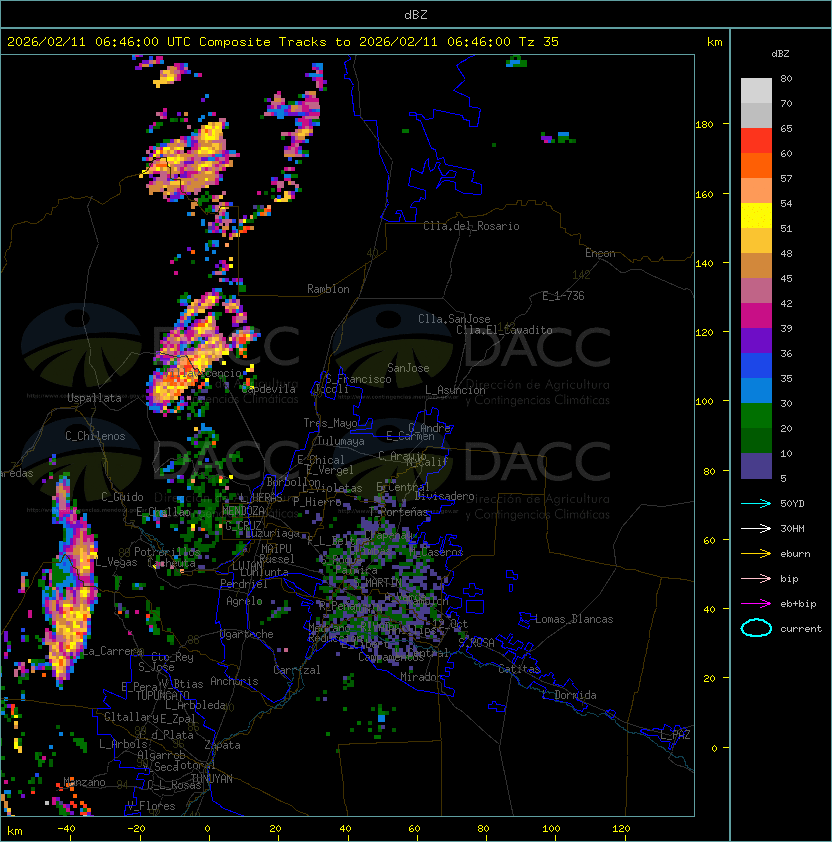Click the '-40' tick on bottom km axis
Screen dimensions: 832x842
tap(66, 829)
